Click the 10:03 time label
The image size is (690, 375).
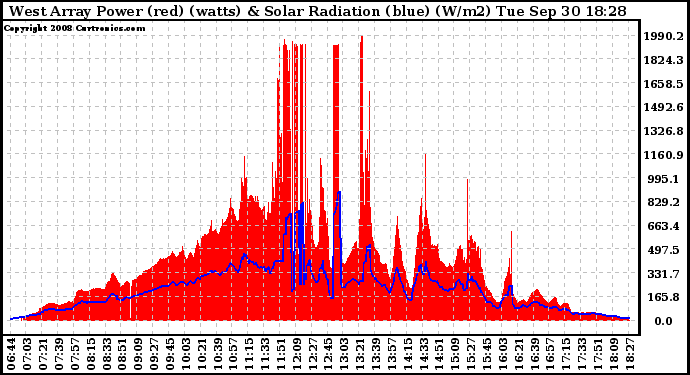(x=186, y=354)
